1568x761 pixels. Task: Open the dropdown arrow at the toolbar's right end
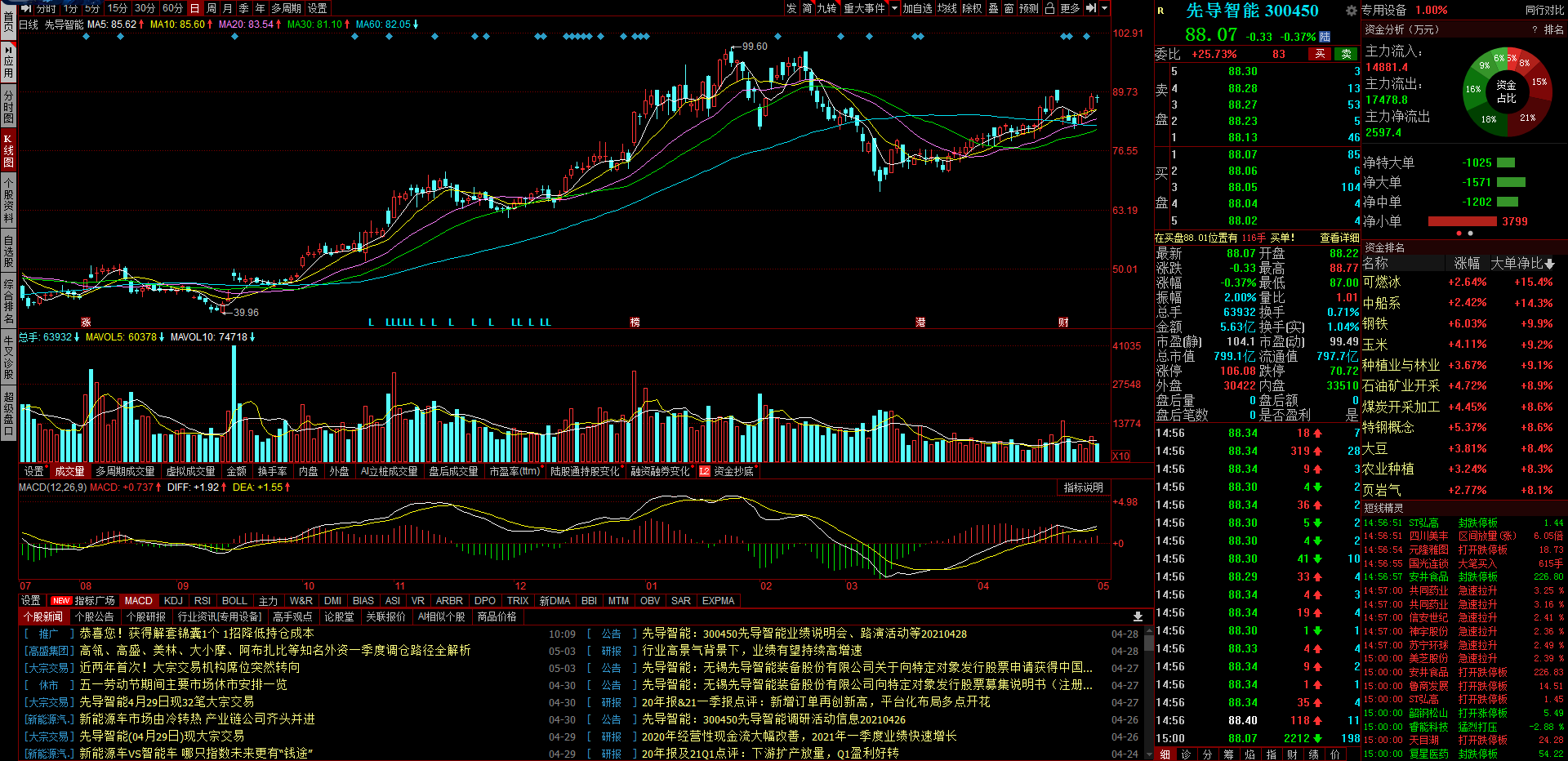(1105, 8)
